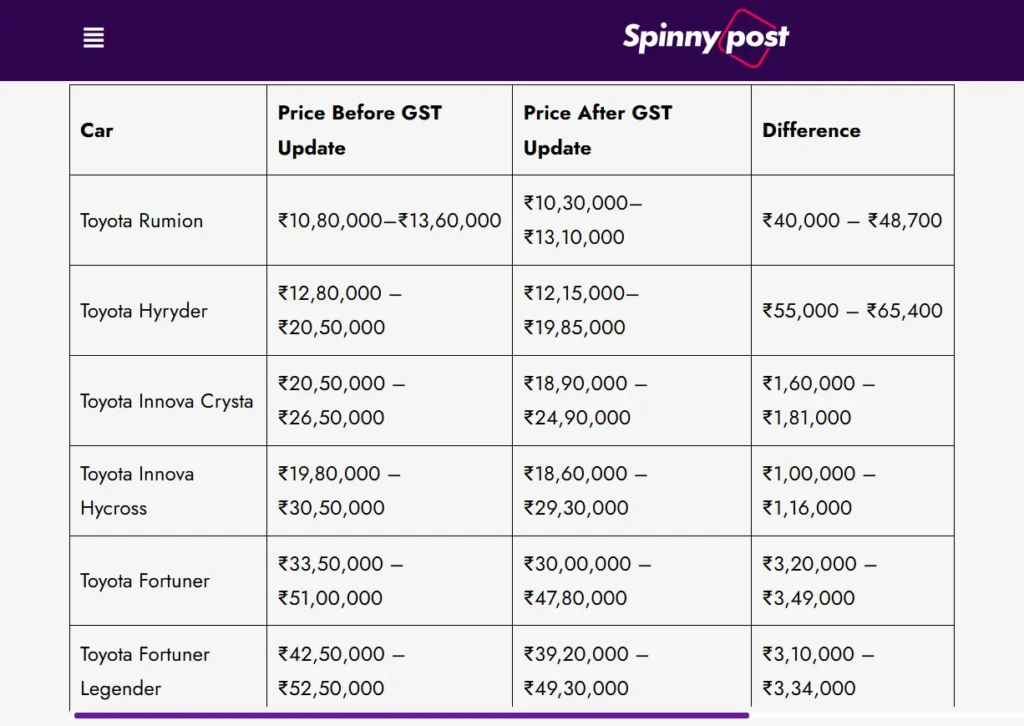Select the Toyota Innova Hycross cell
This screenshot has width=1024, height=726.
coord(137,491)
